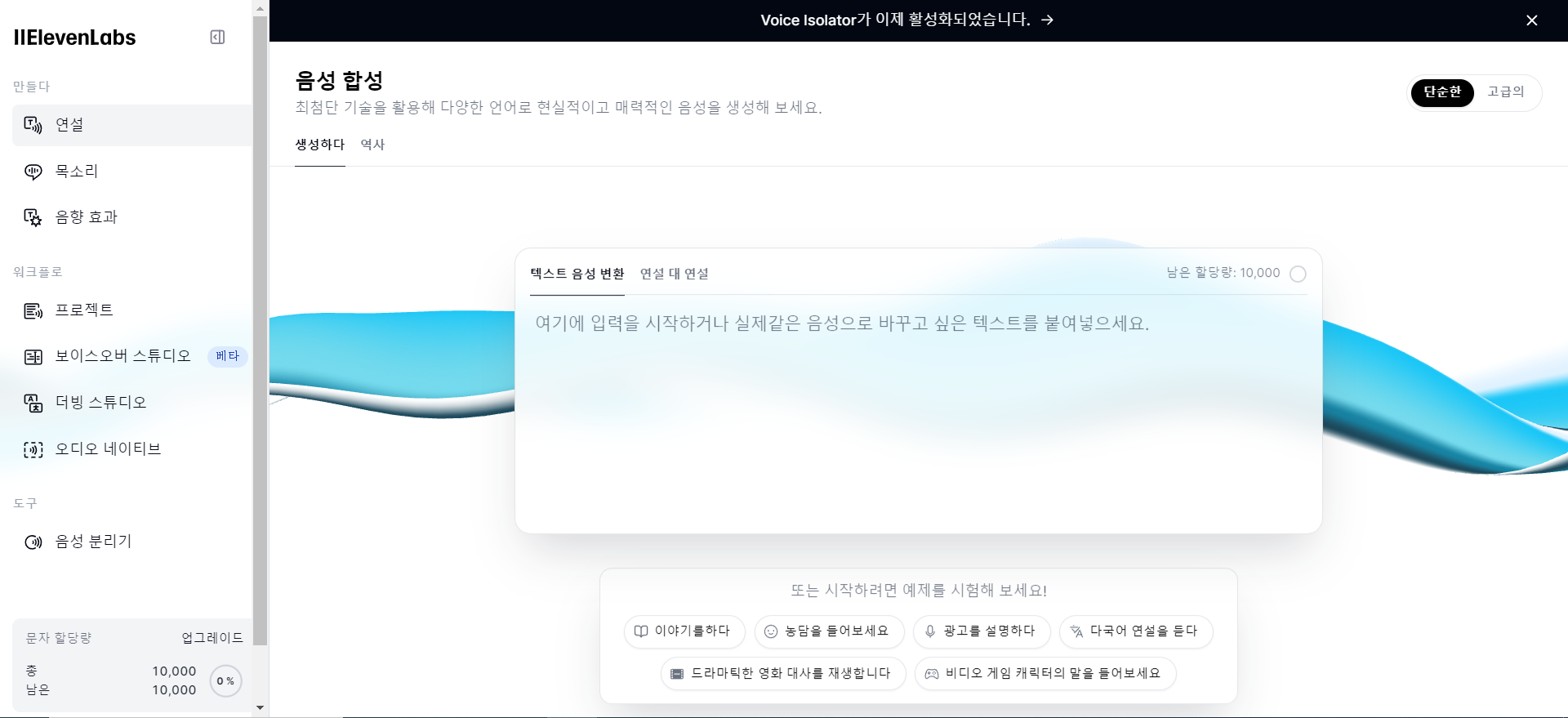Open the 목소리 voices icon
This screenshot has height=718, width=1568.
[x=33, y=172]
